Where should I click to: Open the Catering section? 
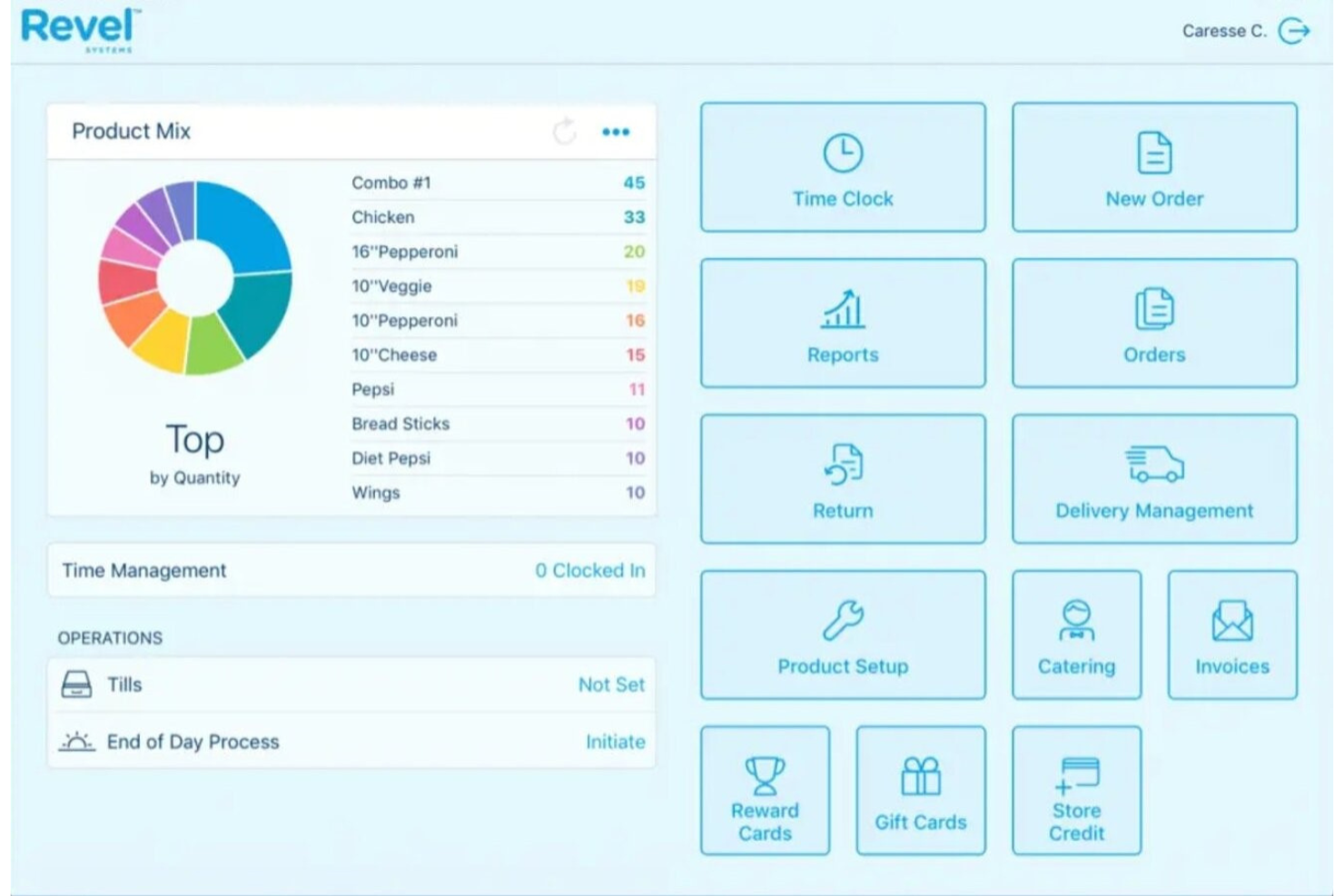(x=1075, y=635)
